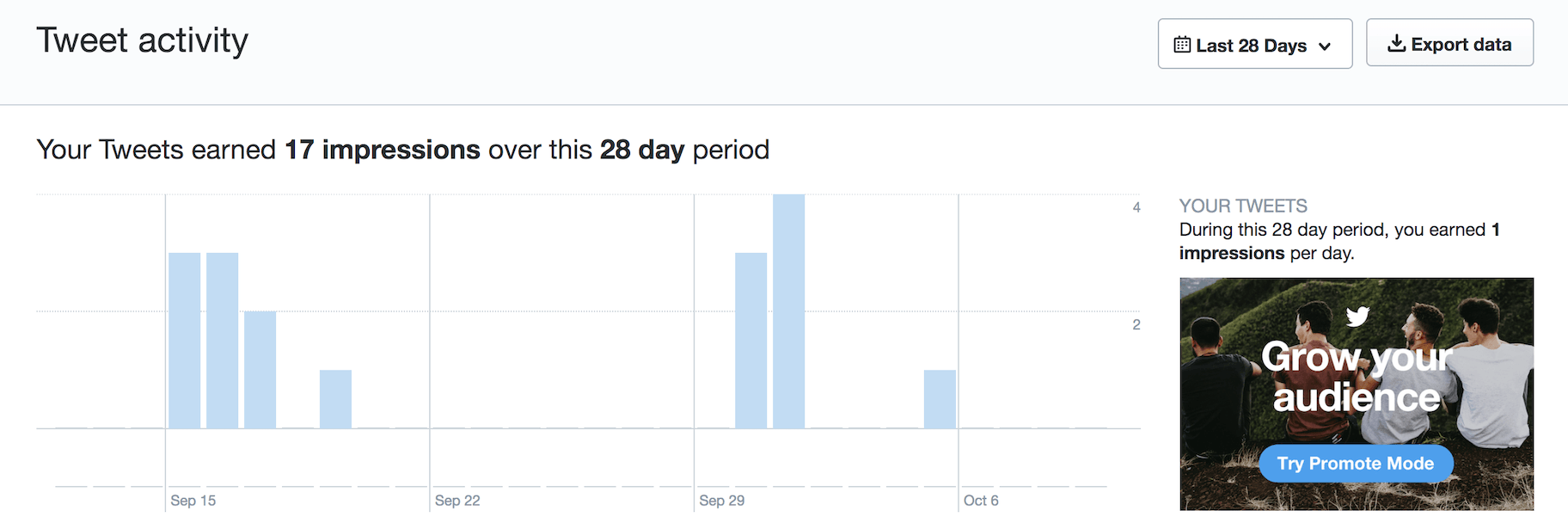Viewport: 1568px width, 529px height.
Task: Click the Twitter bird logo on the promo
Action: point(1357,317)
